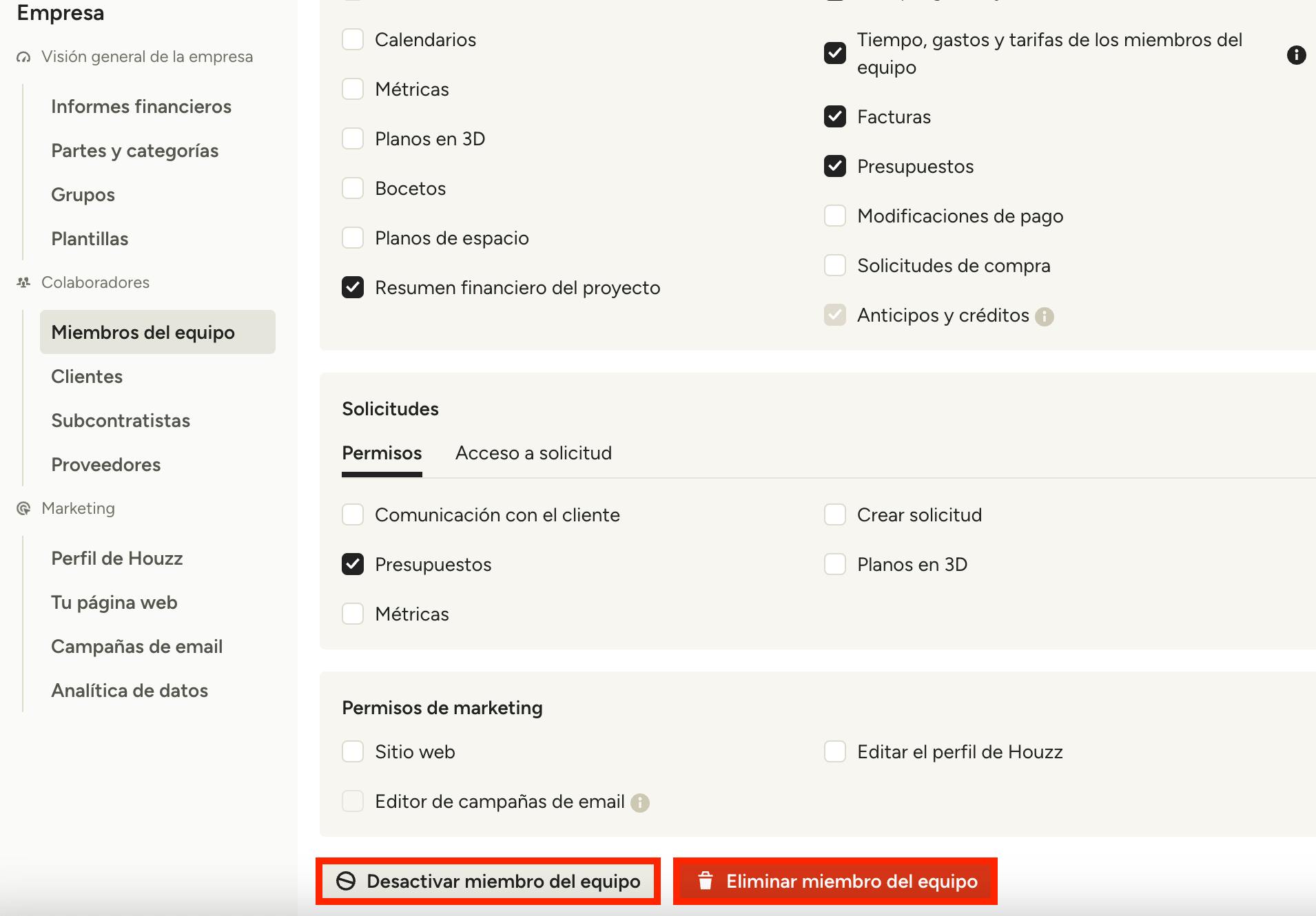Select the Permisos tab
1316x916 pixels.
pos(382,453)
